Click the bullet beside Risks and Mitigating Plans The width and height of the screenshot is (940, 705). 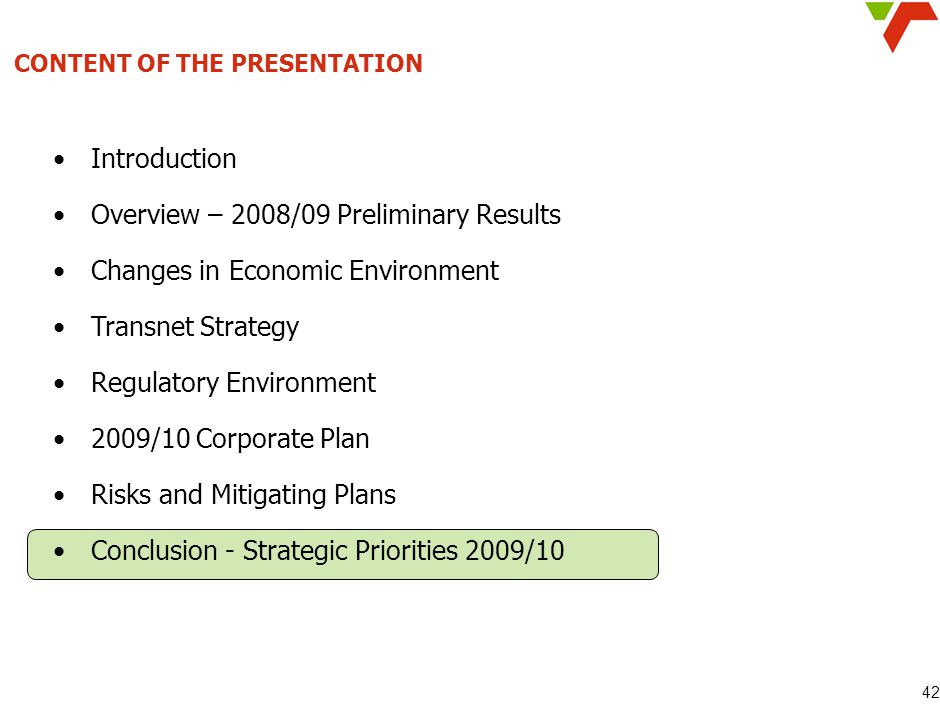pos(59,496)
